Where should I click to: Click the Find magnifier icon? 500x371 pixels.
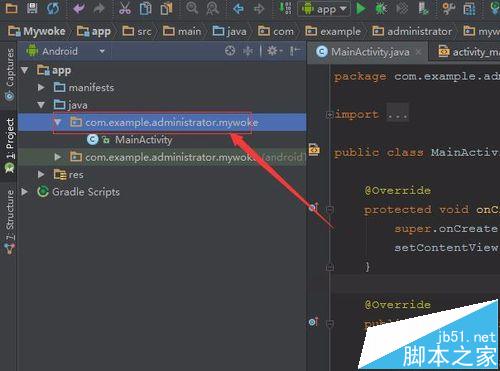[x=192, y=8]
